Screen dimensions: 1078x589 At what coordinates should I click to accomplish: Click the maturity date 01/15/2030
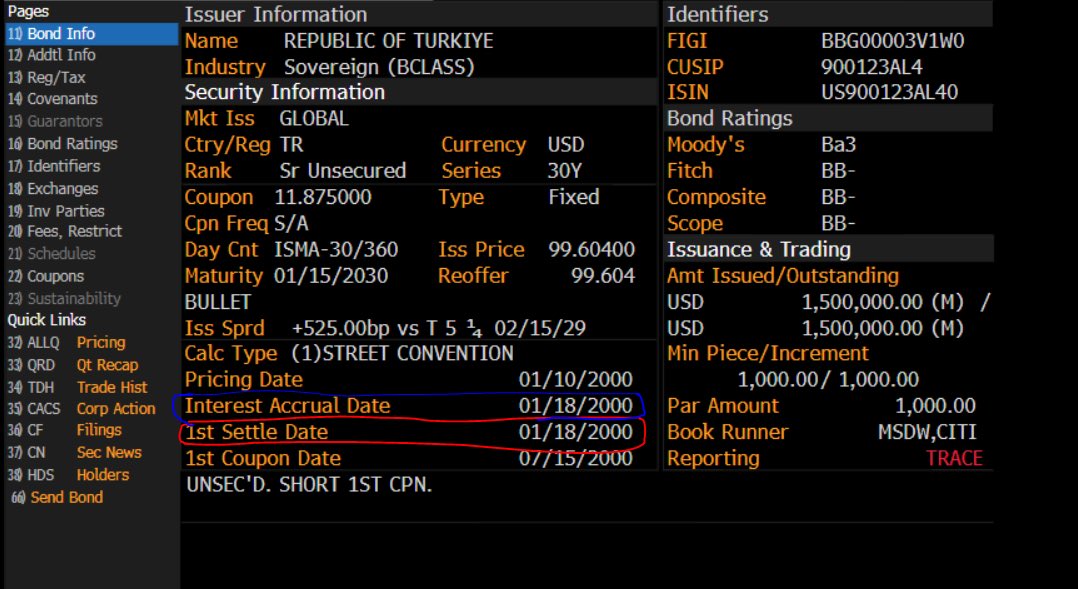(x=331, y=276)
